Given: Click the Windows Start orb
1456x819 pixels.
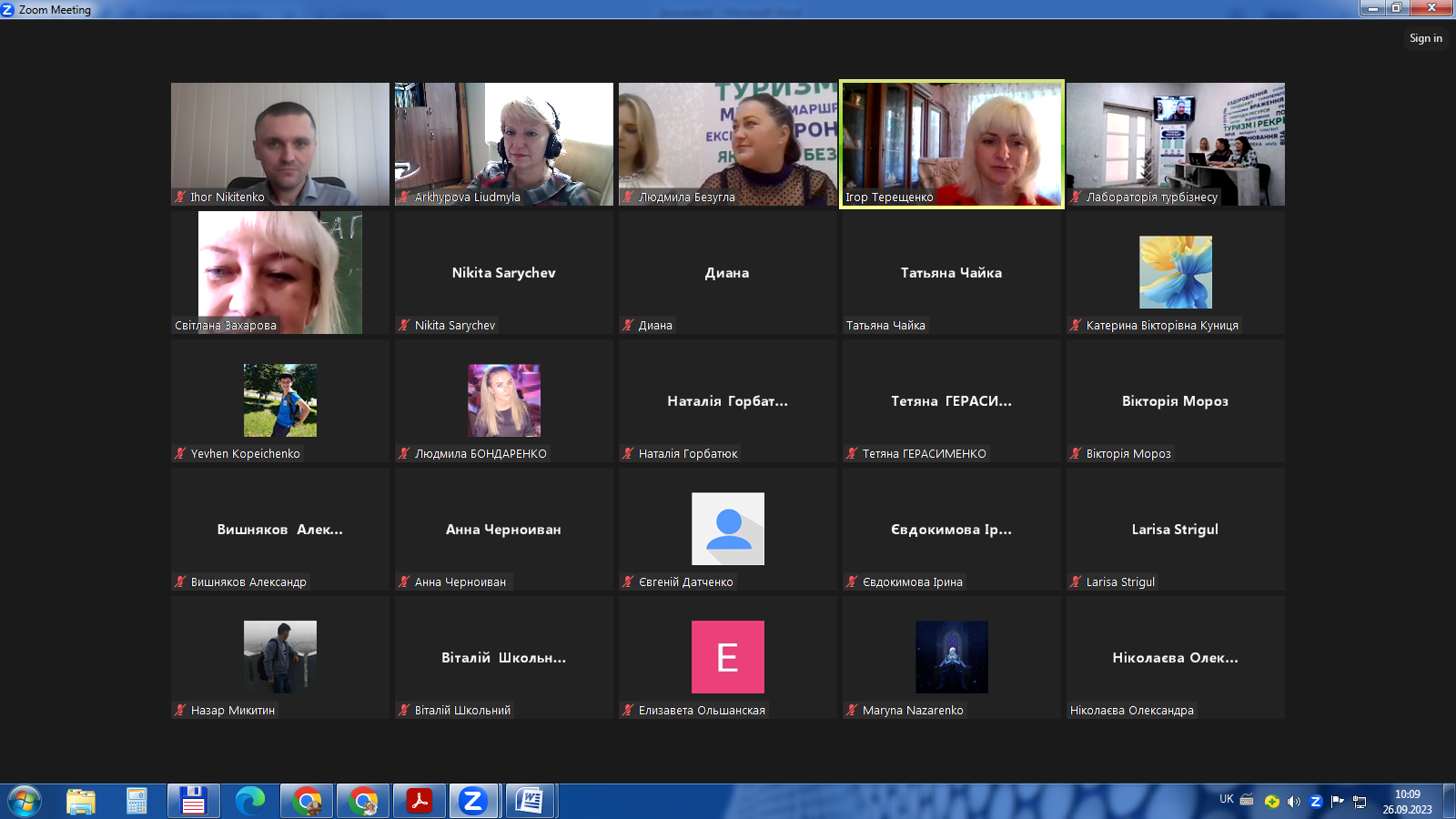Looking at the screenshot, I should 25,801.
